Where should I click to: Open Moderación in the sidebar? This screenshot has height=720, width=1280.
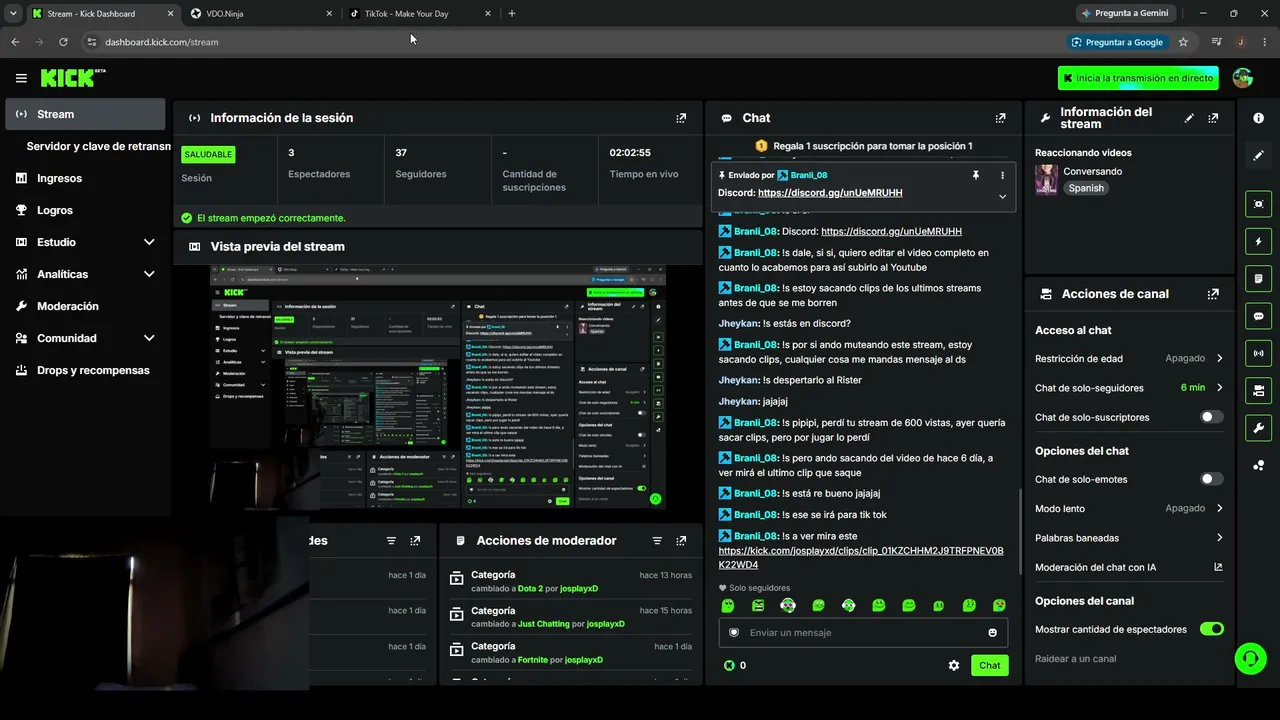coord(85,306)
